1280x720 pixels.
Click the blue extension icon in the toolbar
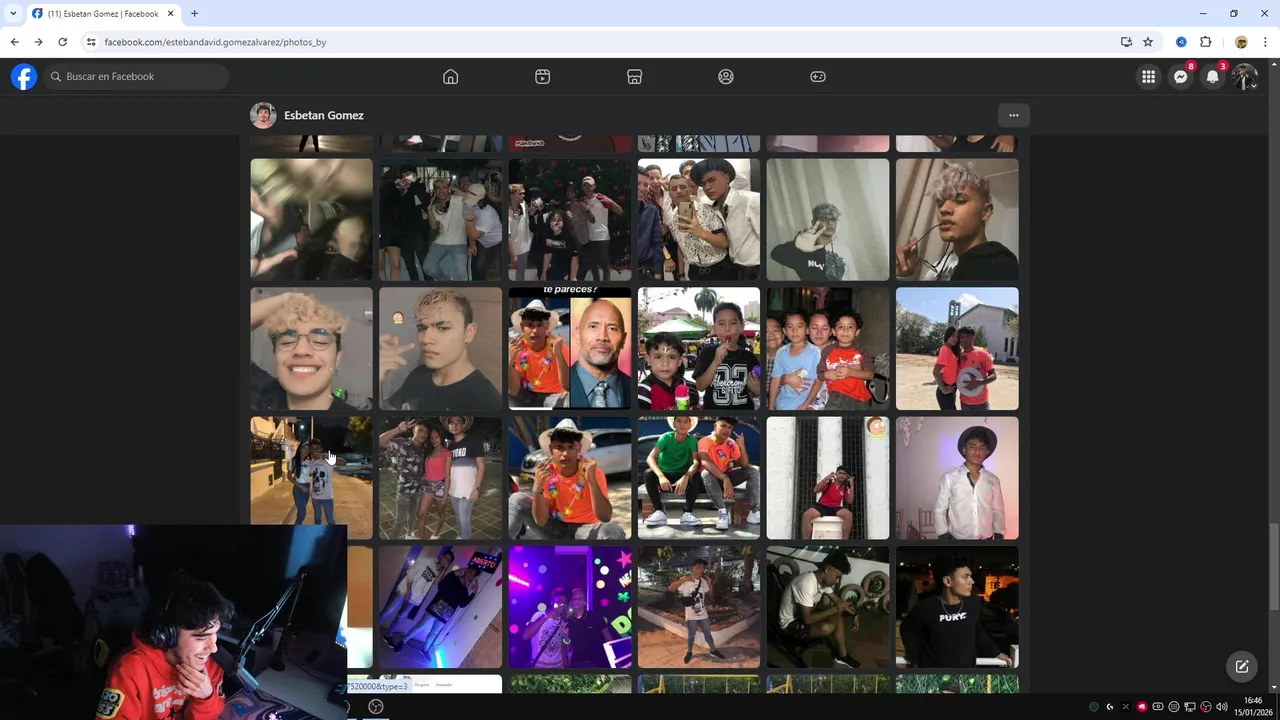(x=1181, y=42)
